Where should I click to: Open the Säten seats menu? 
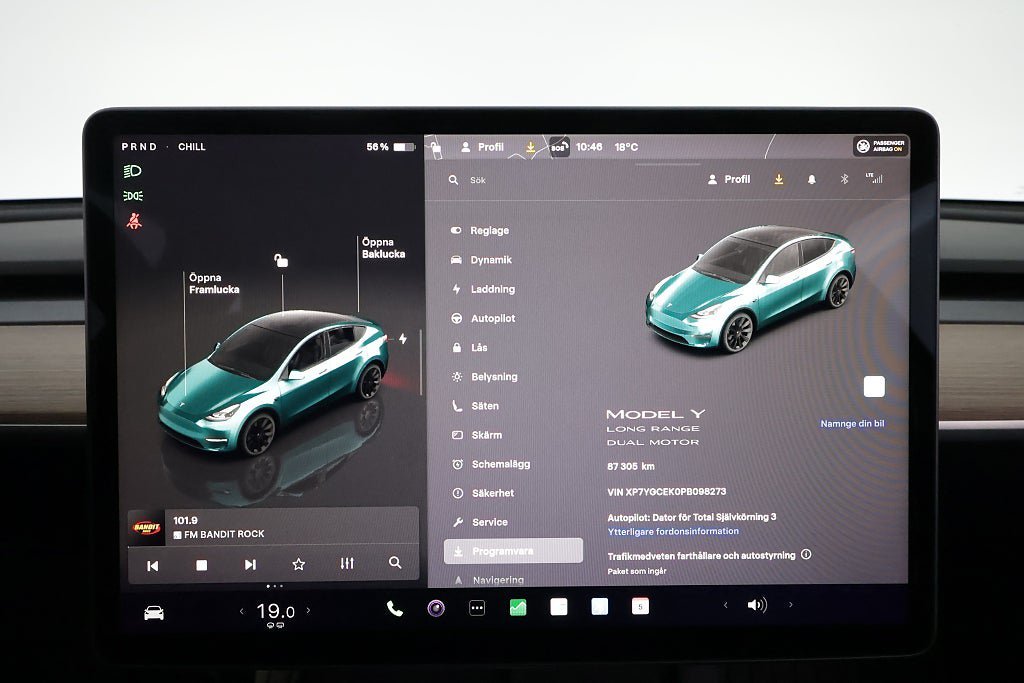point(475,406)
